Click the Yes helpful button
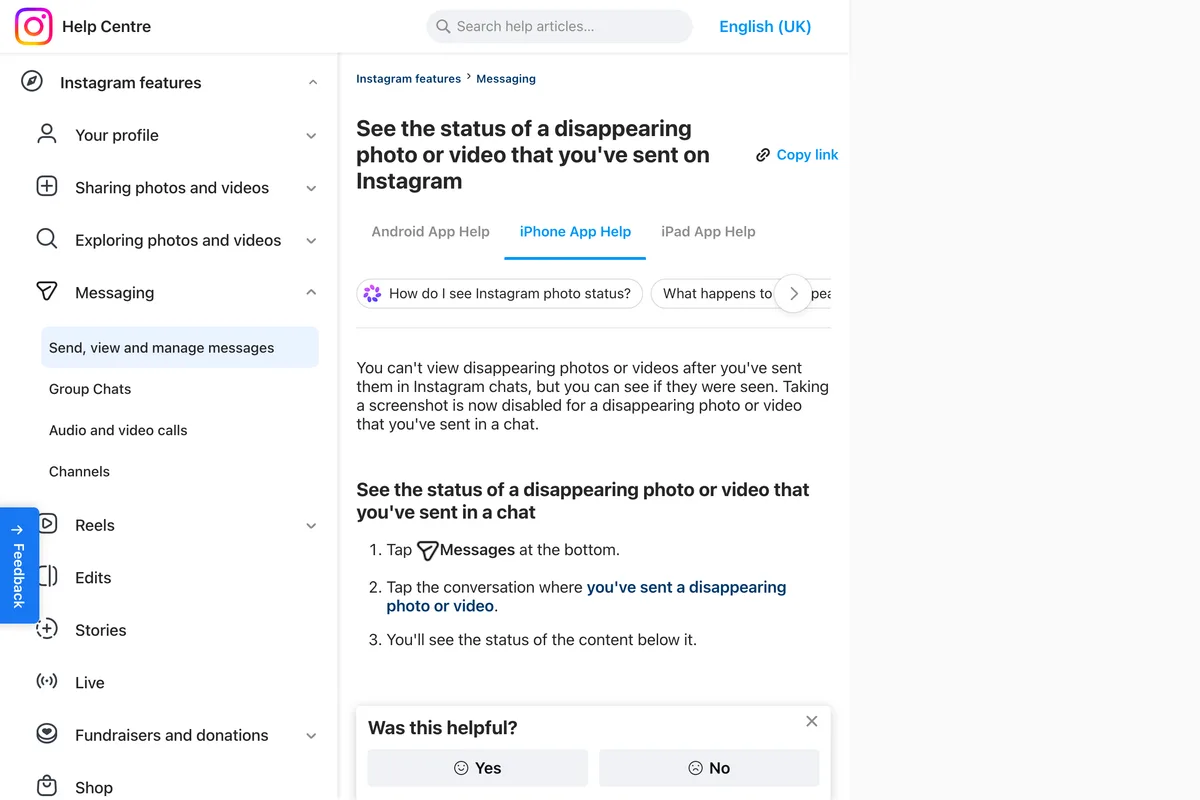The image size is (1200, 800). coord(478,768)
